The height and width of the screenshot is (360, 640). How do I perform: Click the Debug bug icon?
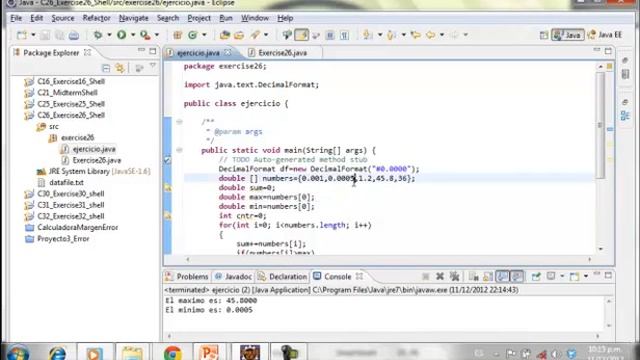98,35
